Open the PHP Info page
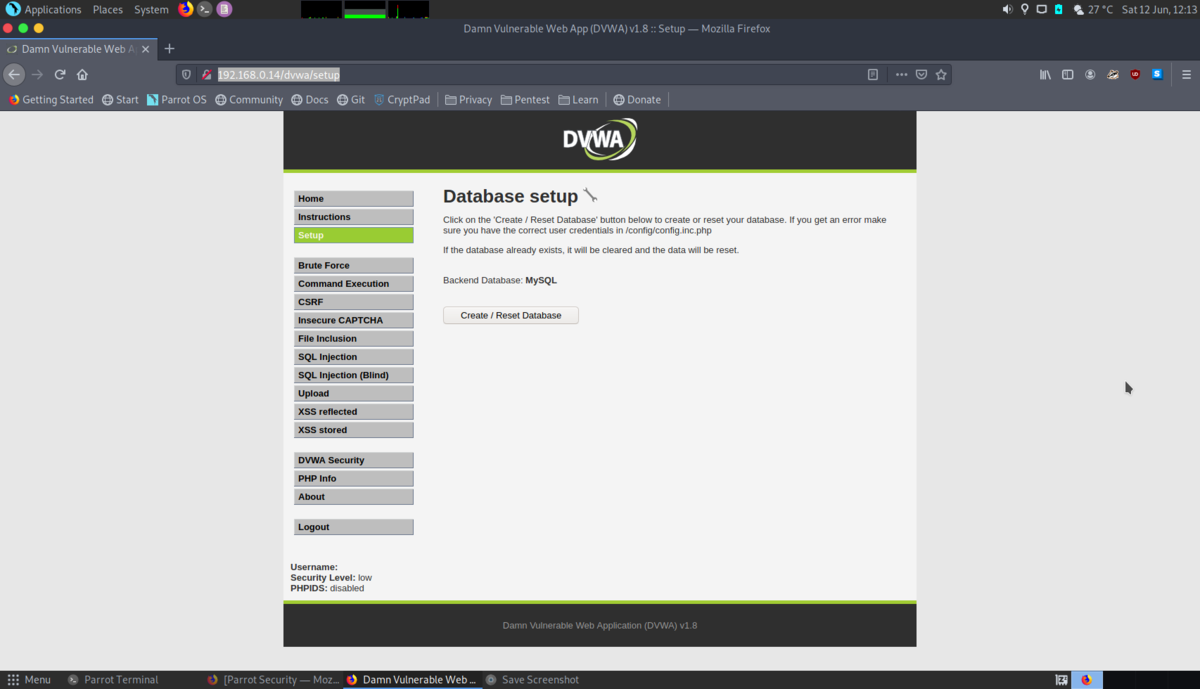This screenshot has height=689, width=1200. coord(353,478)
